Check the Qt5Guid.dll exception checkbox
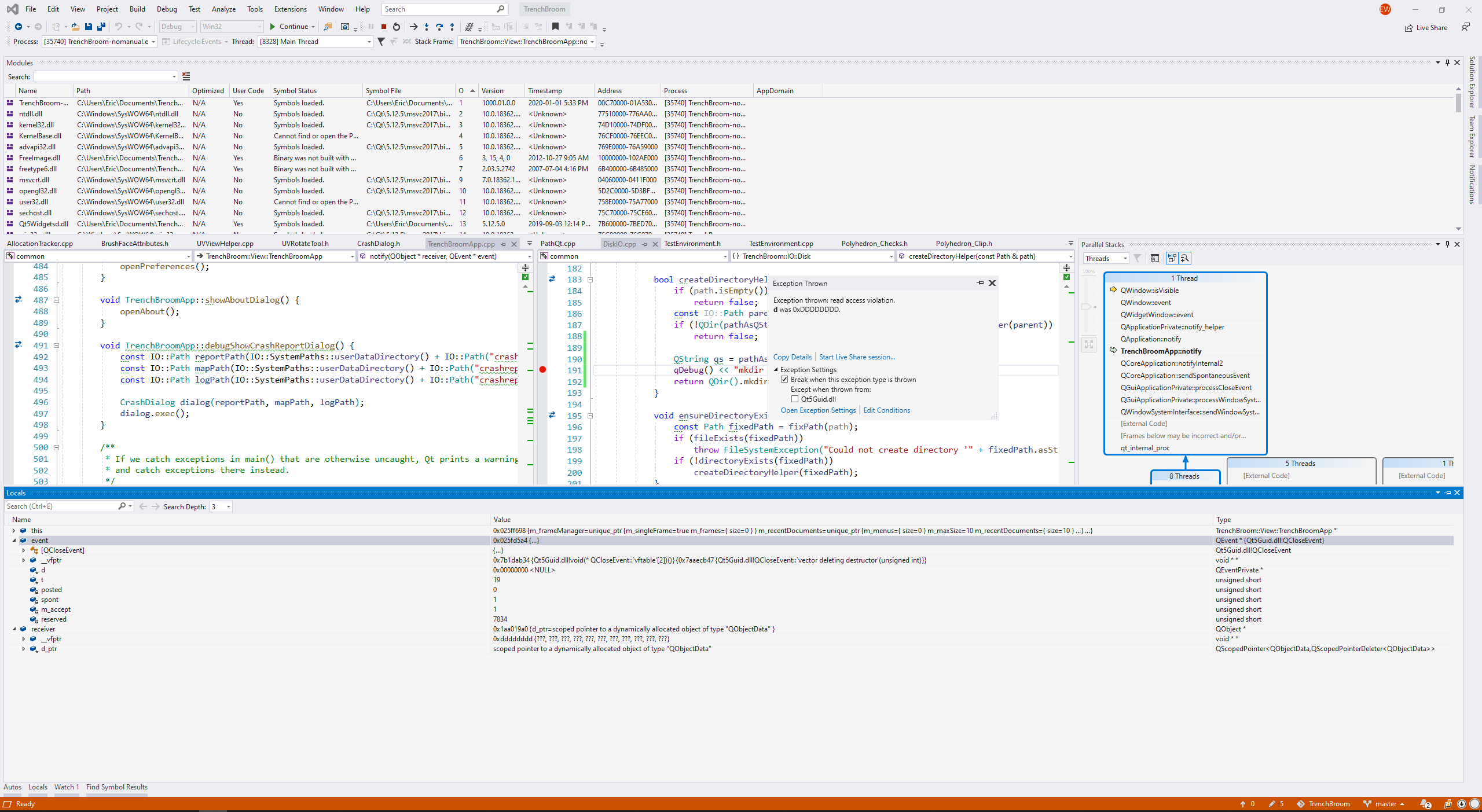This screenshot has width=1482, height=812. click(795, 399)
